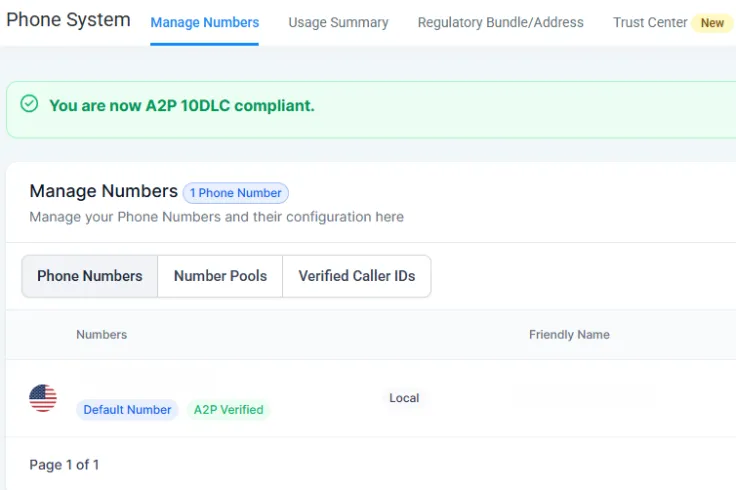Image resolution: width=736 pixels, height=490 pixels.
Task: Open the Manage Numbers top tab
Action: (x=204, y=22)
